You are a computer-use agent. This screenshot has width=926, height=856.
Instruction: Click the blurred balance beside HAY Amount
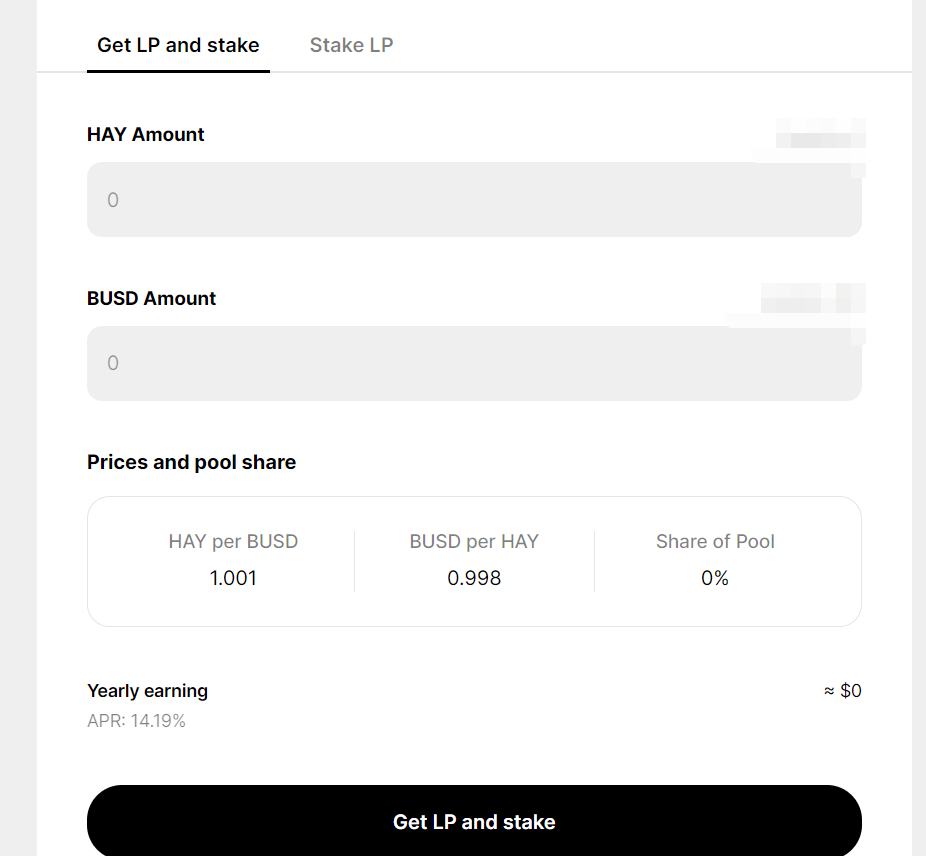tap(815, 134)
